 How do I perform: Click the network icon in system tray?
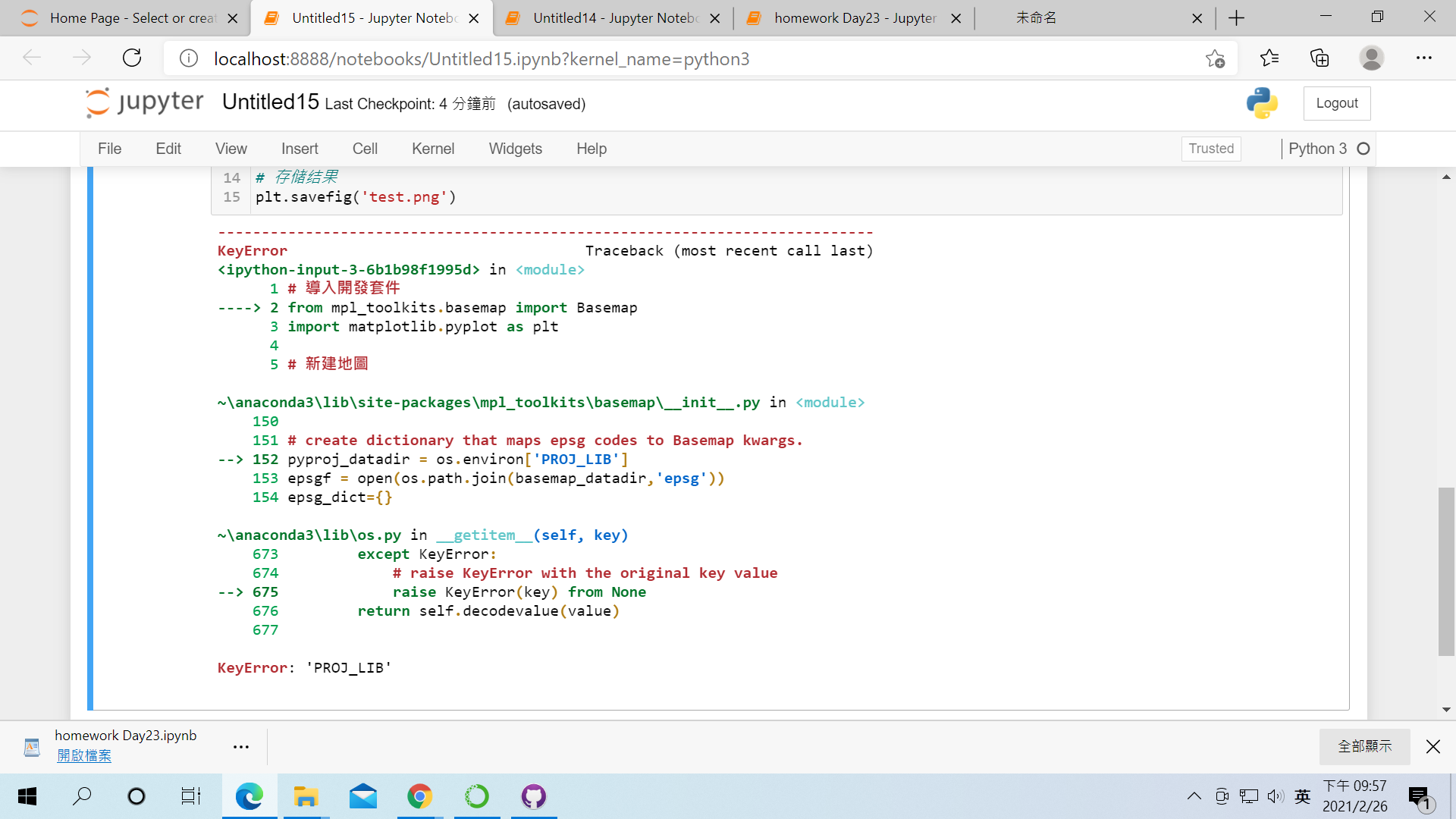click(x=1249, y=796)
